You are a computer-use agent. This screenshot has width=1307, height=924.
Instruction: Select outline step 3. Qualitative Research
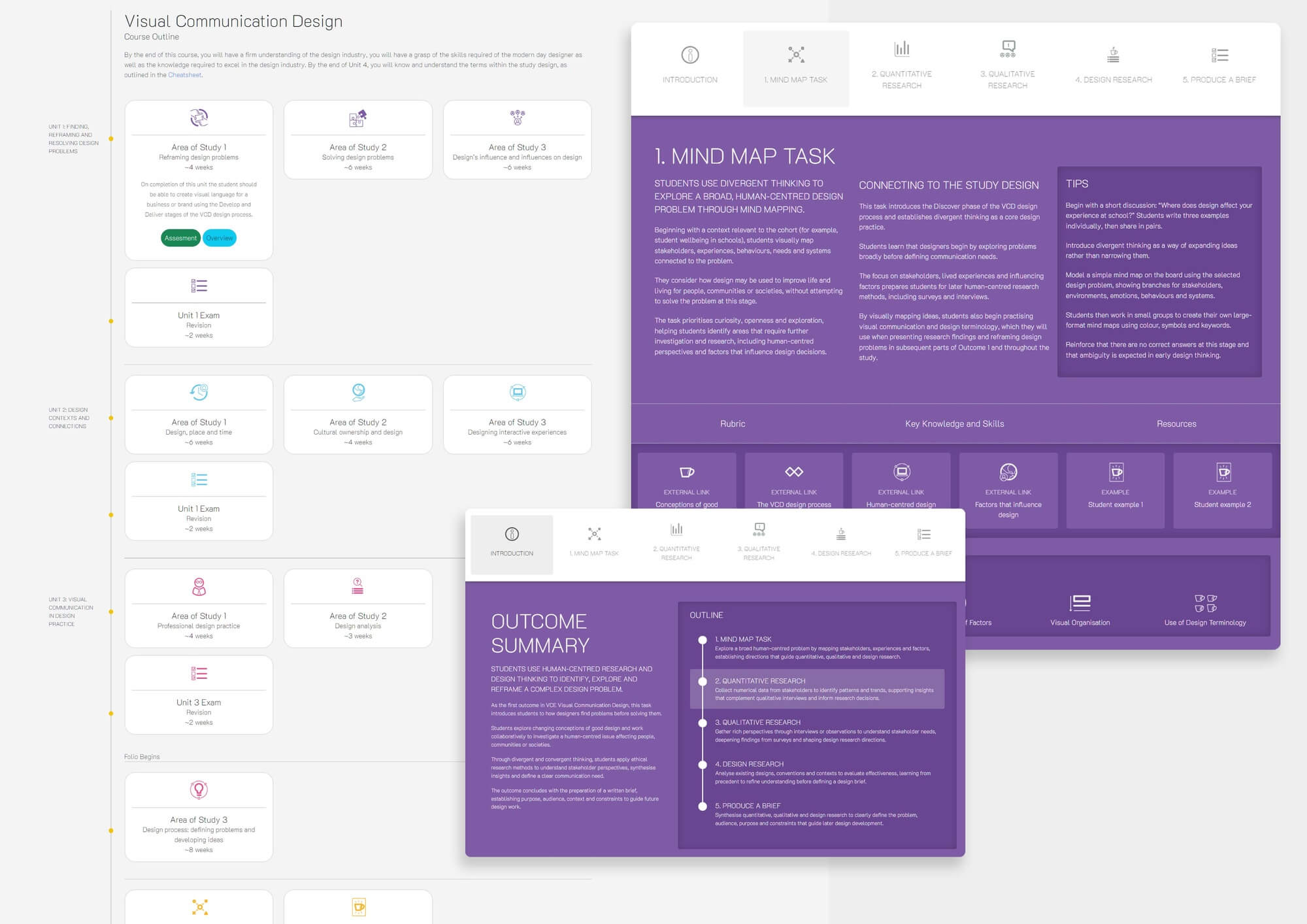817,731
